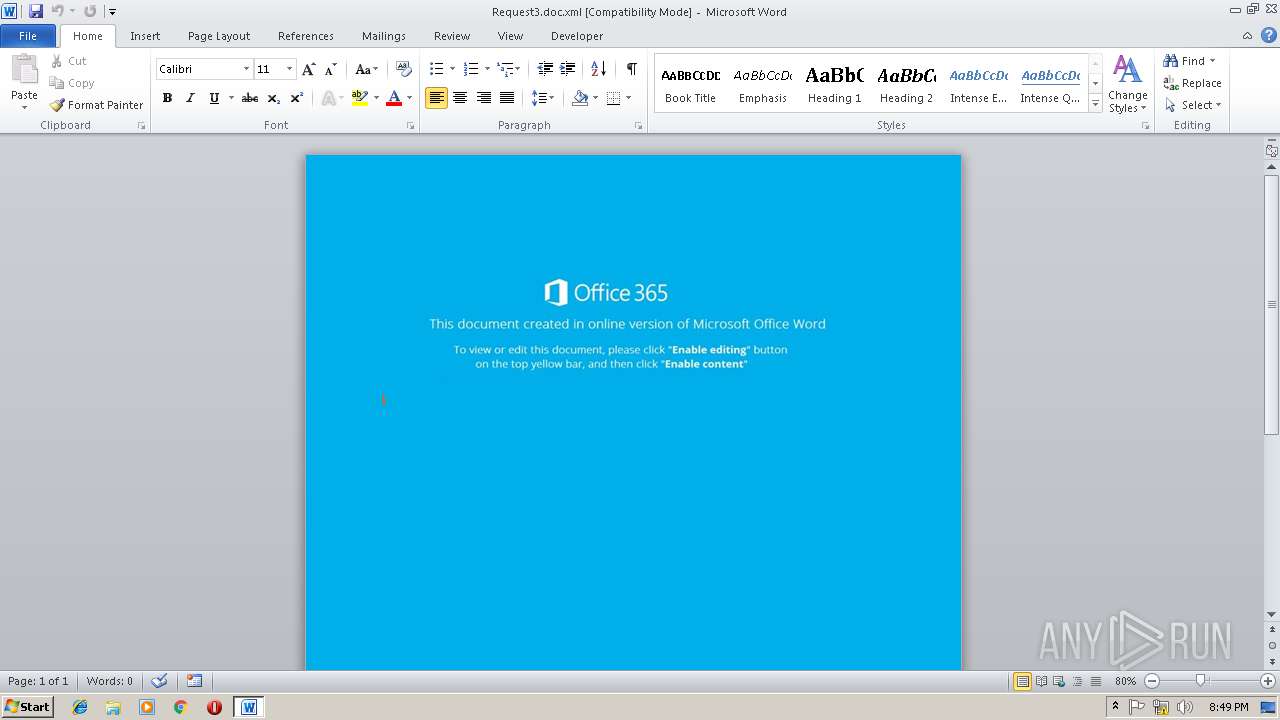The image size is (1280, 720).
Task: Switch to the Developer tab
Action: [577, 36]
